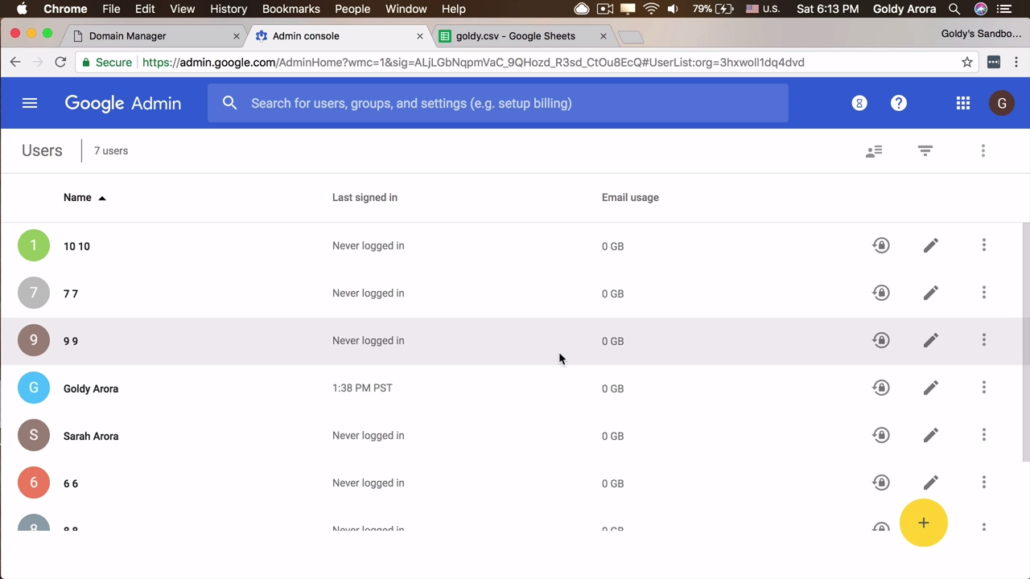Open Spotlight search in menu bar

[954, 9]
